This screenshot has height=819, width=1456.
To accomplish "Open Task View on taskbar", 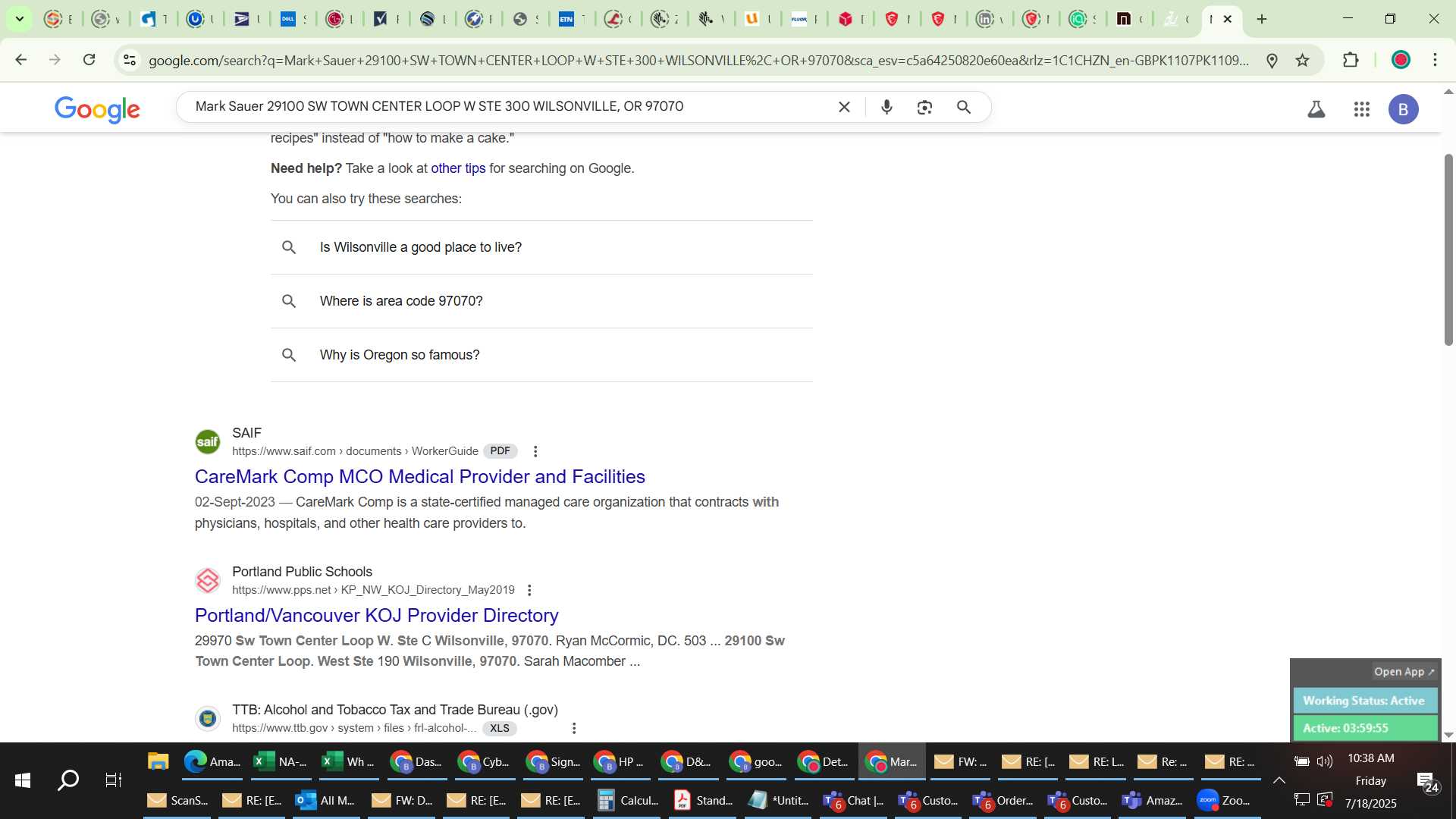I will tap(114, 780).
